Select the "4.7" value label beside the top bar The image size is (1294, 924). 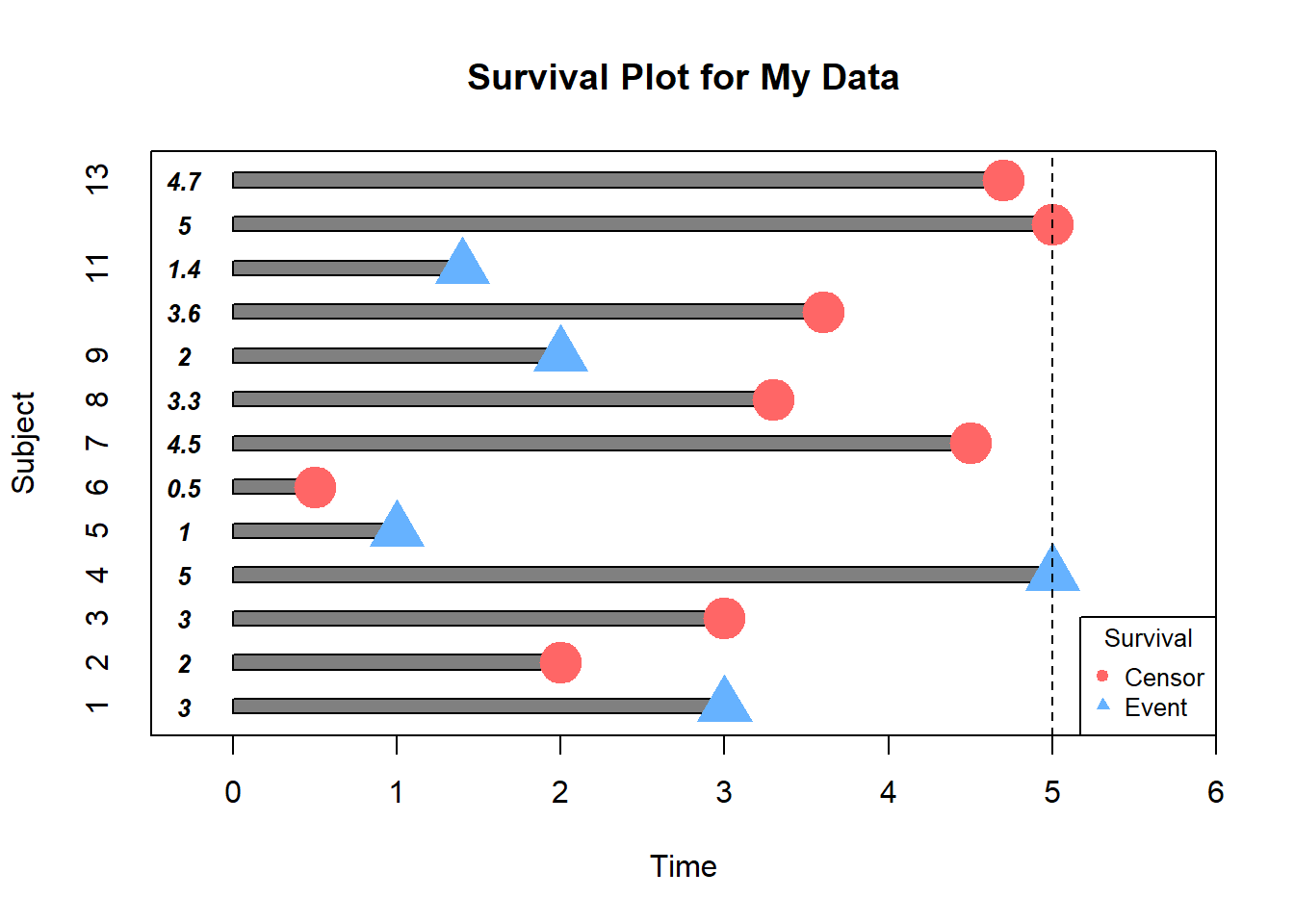tap(184, 181)
